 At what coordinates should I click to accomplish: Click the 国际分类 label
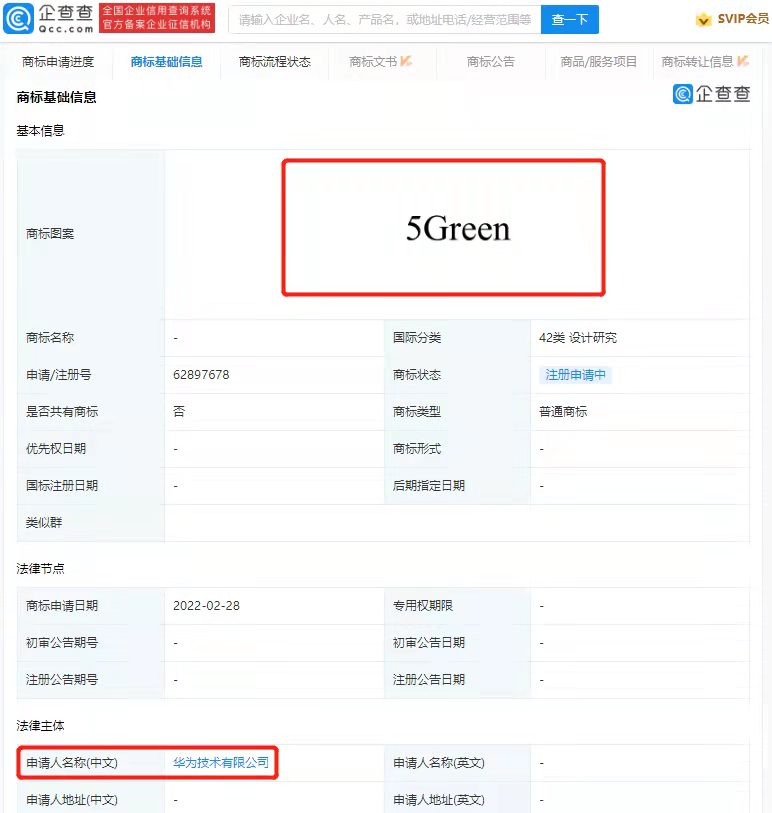click(x=417, y=338)
